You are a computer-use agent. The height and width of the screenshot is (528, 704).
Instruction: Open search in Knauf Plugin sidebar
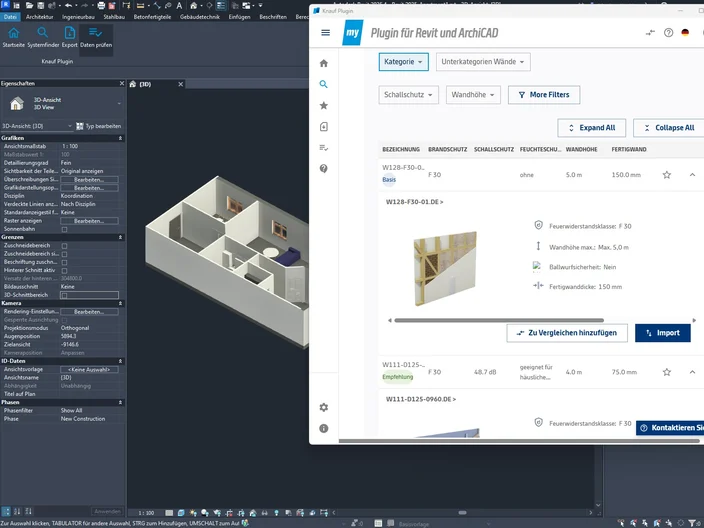[324, 84]
